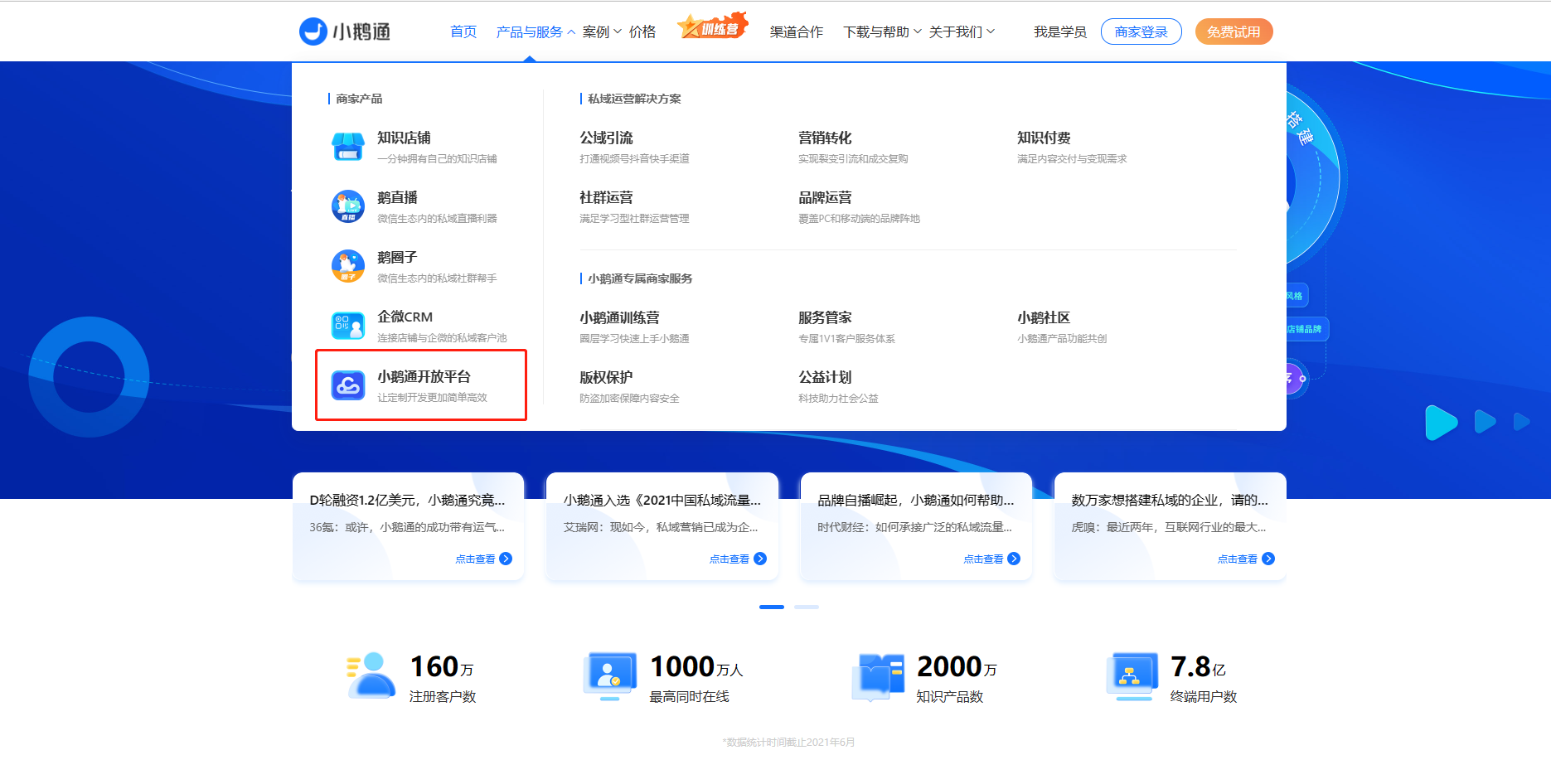Click 点击查看 on the 数万家 card
Viewport: 1551px width, 784px height.
1238,559
